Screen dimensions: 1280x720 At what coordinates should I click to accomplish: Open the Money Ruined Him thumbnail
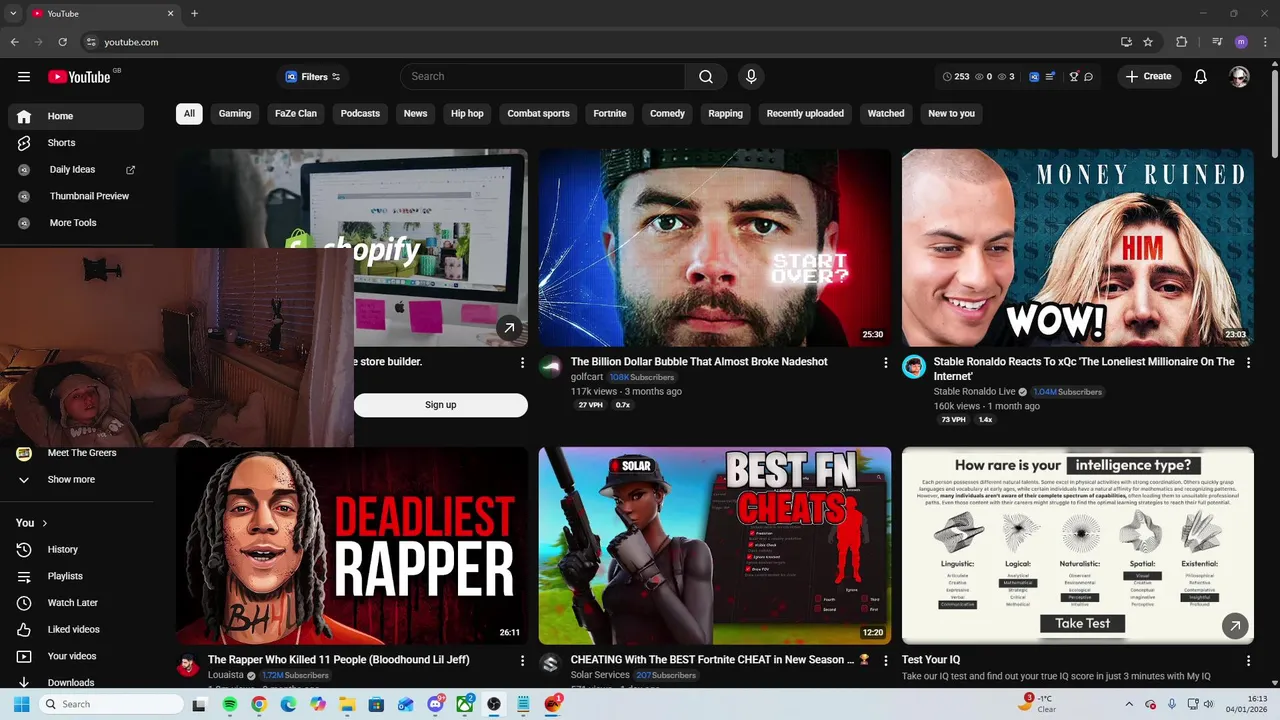1078,248
